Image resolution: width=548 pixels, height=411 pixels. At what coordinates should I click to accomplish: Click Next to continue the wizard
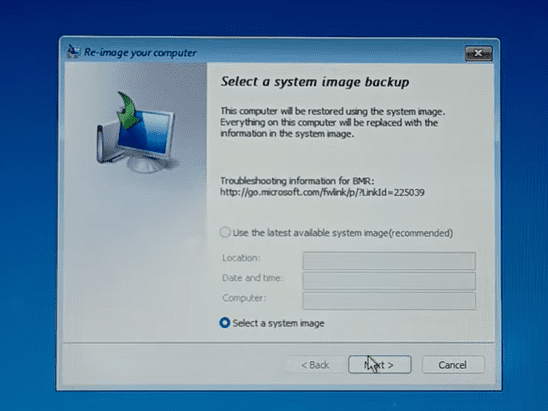pyautogui.click(x=380, y=365)
